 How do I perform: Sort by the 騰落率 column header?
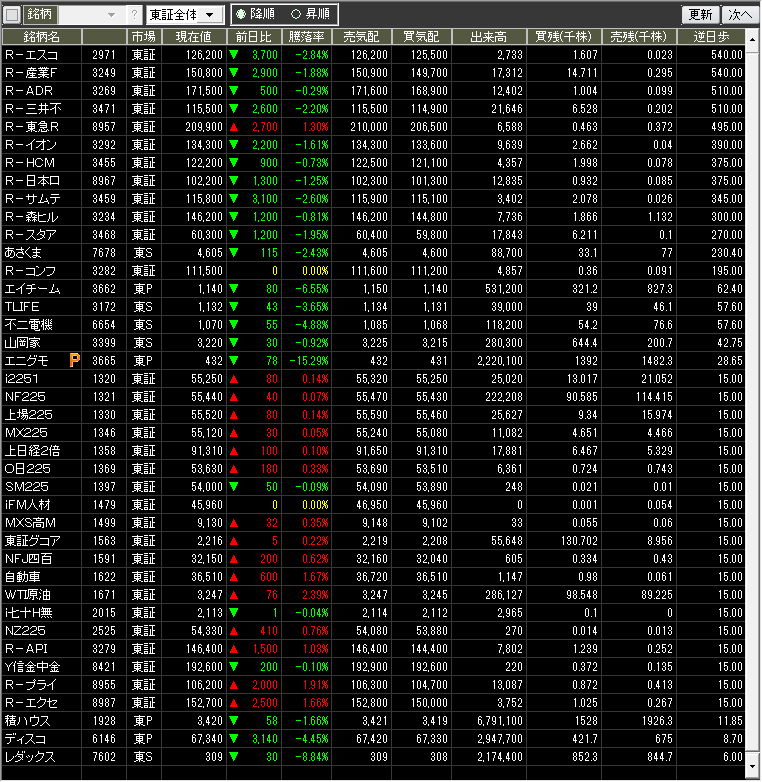pyautogui.click(x=306, y=36)
